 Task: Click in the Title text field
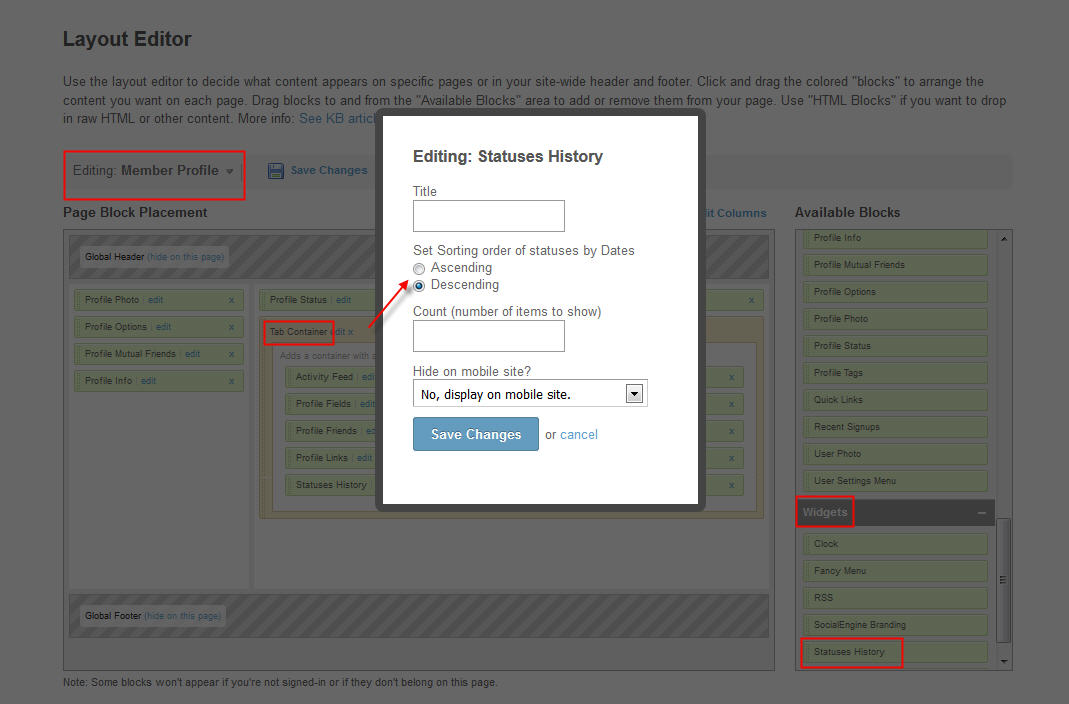[x=488, y=216]
